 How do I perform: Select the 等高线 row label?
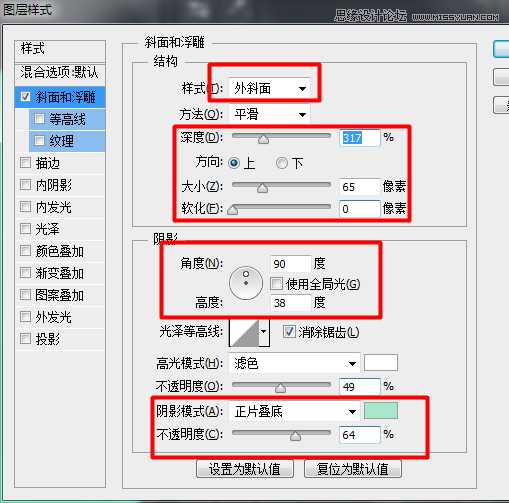point(68,119)
